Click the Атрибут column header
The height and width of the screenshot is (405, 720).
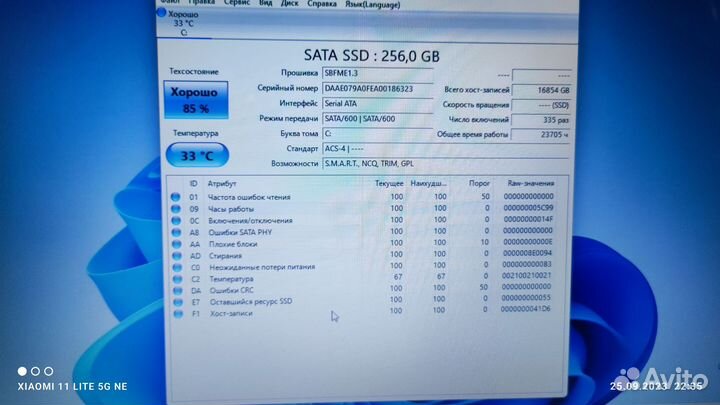click(222, 183)
